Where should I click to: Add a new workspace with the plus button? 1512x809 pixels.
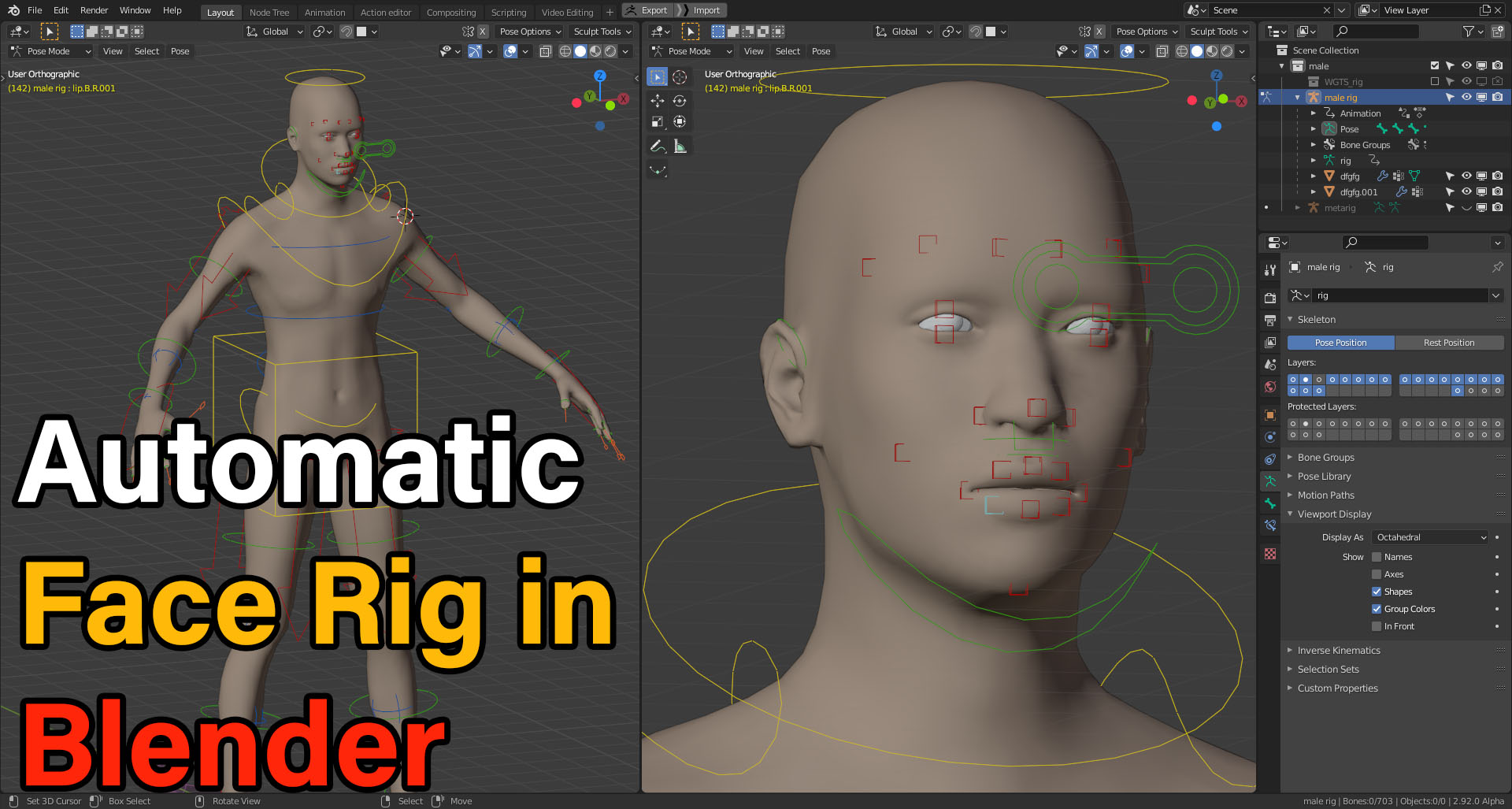pos(609,13)
